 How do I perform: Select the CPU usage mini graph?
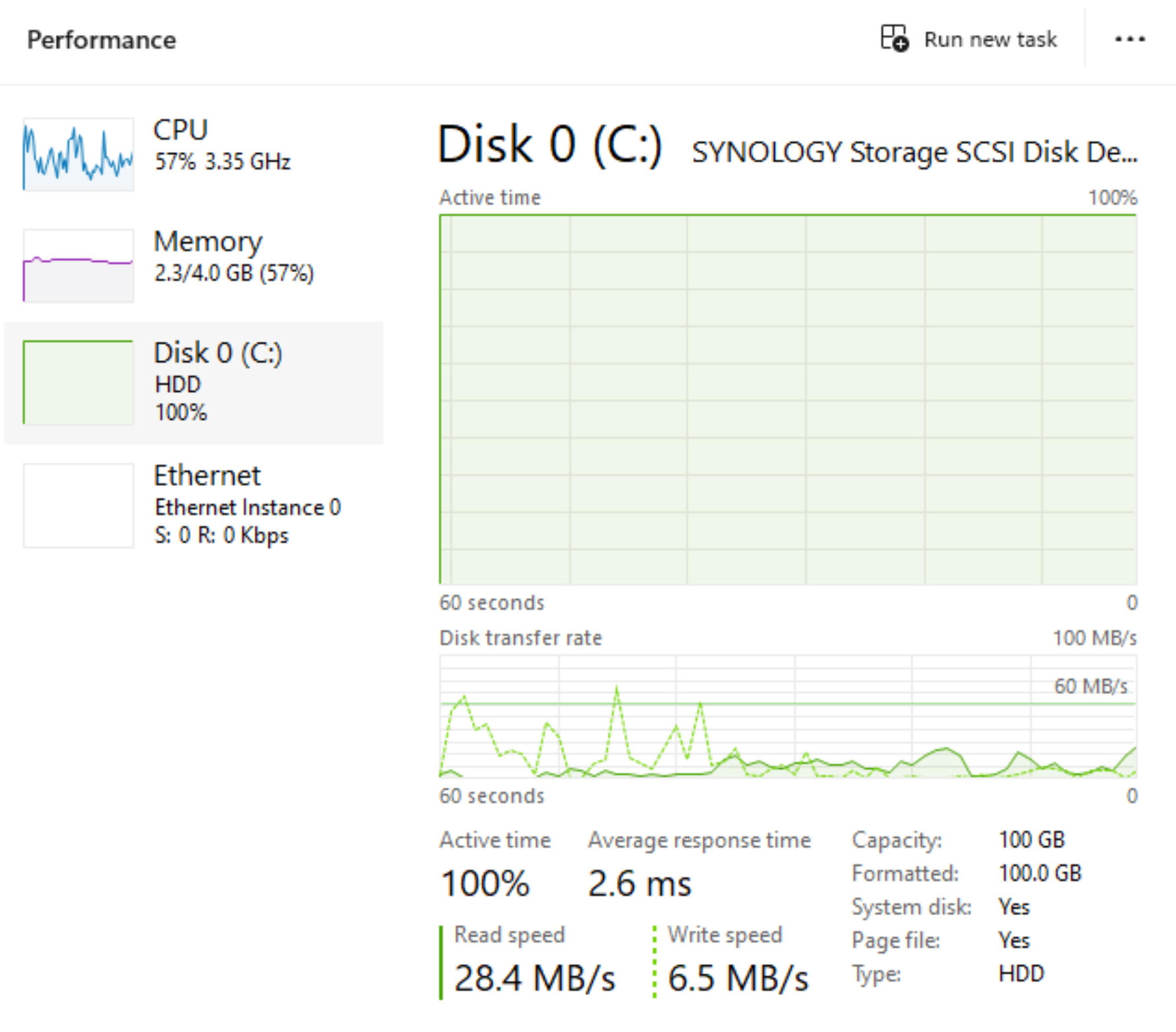pos(79,154)
